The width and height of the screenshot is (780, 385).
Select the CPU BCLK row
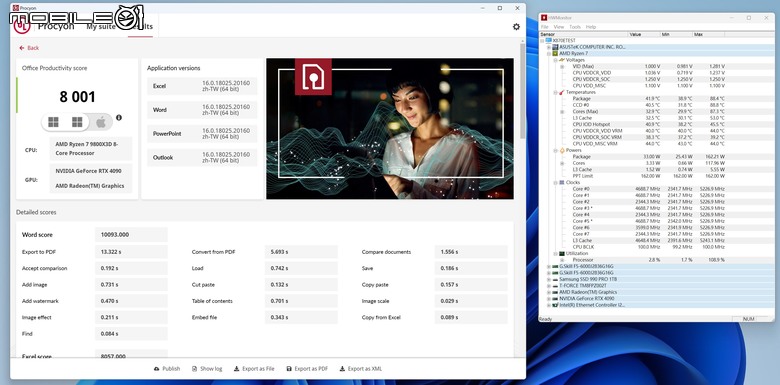click(x=657, y=247)
